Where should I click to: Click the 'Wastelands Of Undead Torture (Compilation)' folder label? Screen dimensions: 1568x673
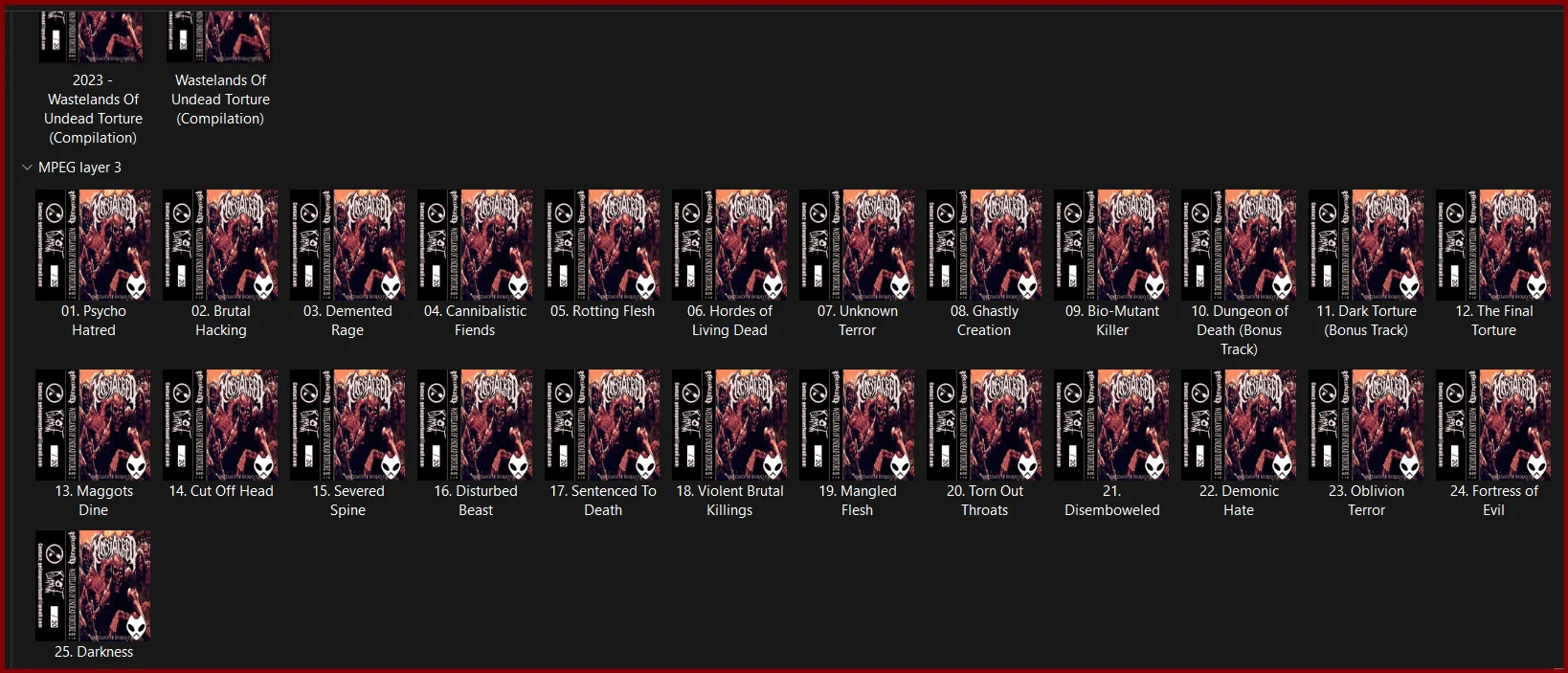(x=220, y=100)
